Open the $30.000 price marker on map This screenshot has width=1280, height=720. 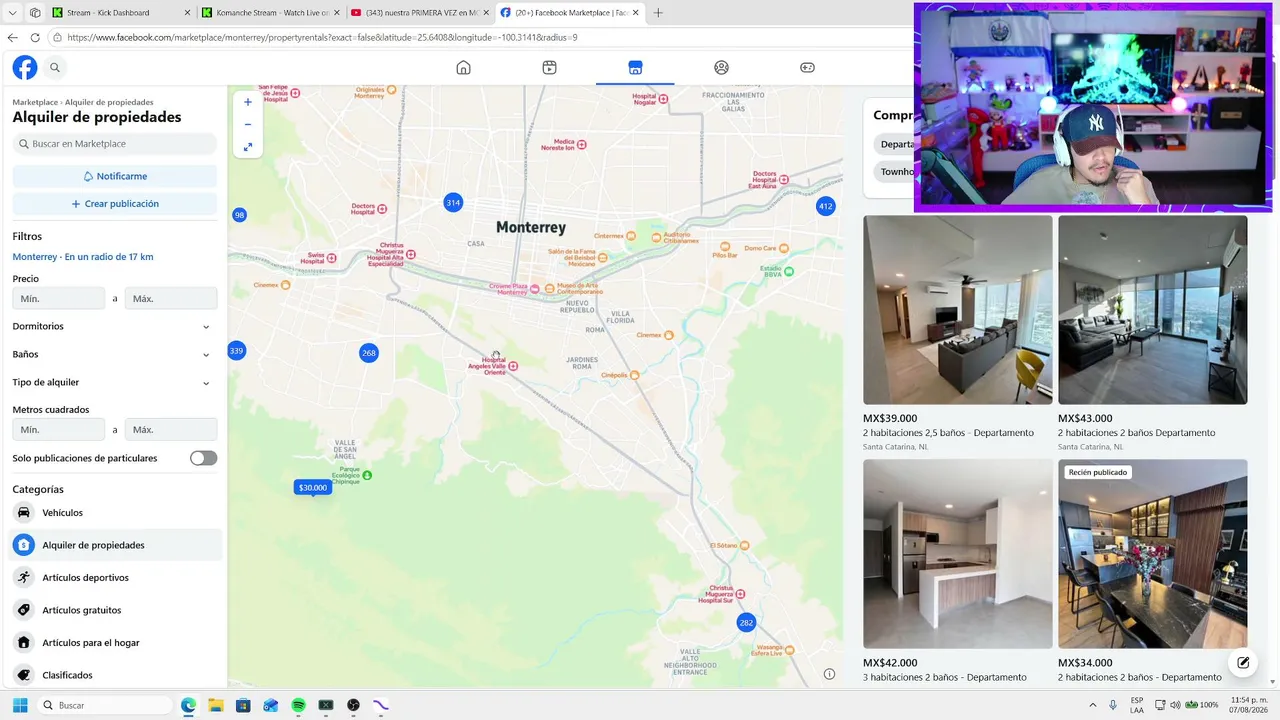[x=313, y=488]
